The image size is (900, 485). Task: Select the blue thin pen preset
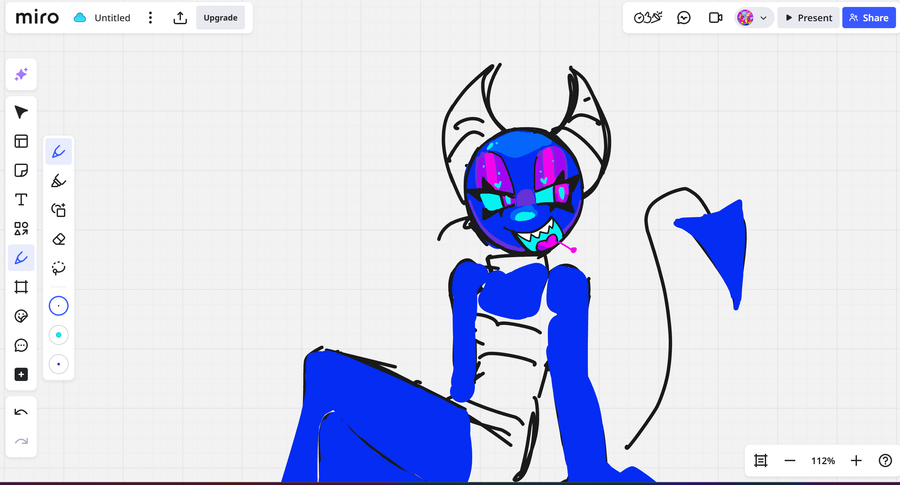pyautogui.click(x=59, y=306)
